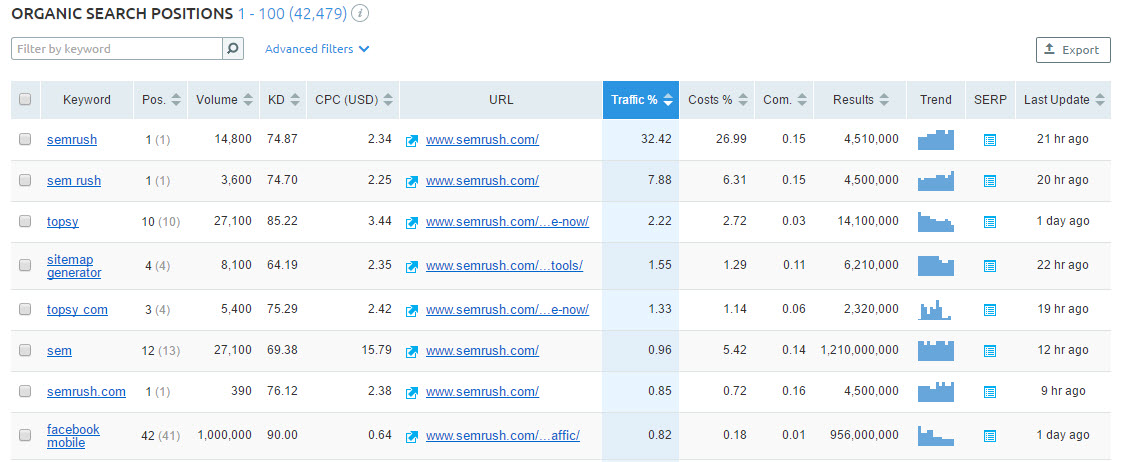The width and height of the screenshot is (1126, 462).
Task: Open trend chart for topsy com keyword
Action: [936, 310]
